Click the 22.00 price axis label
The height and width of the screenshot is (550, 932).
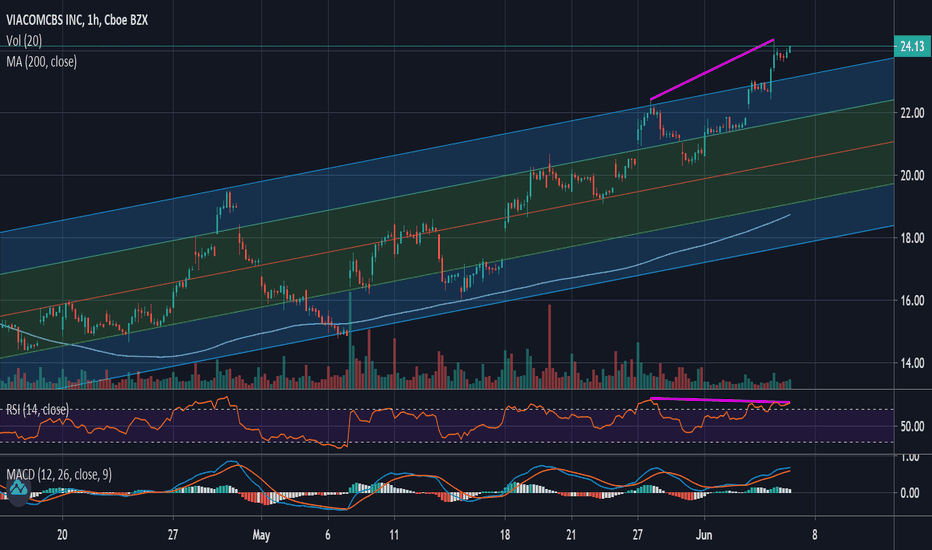pos(912,113)
